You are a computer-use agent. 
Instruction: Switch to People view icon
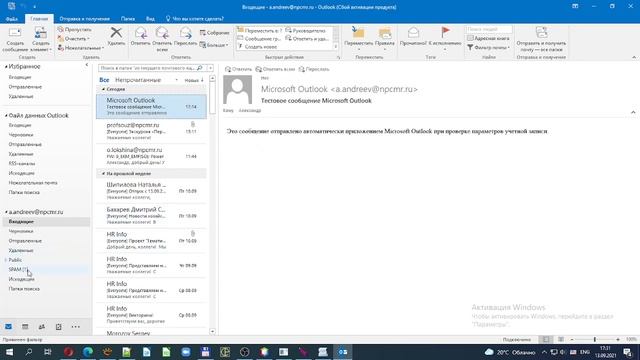[42, 327]
